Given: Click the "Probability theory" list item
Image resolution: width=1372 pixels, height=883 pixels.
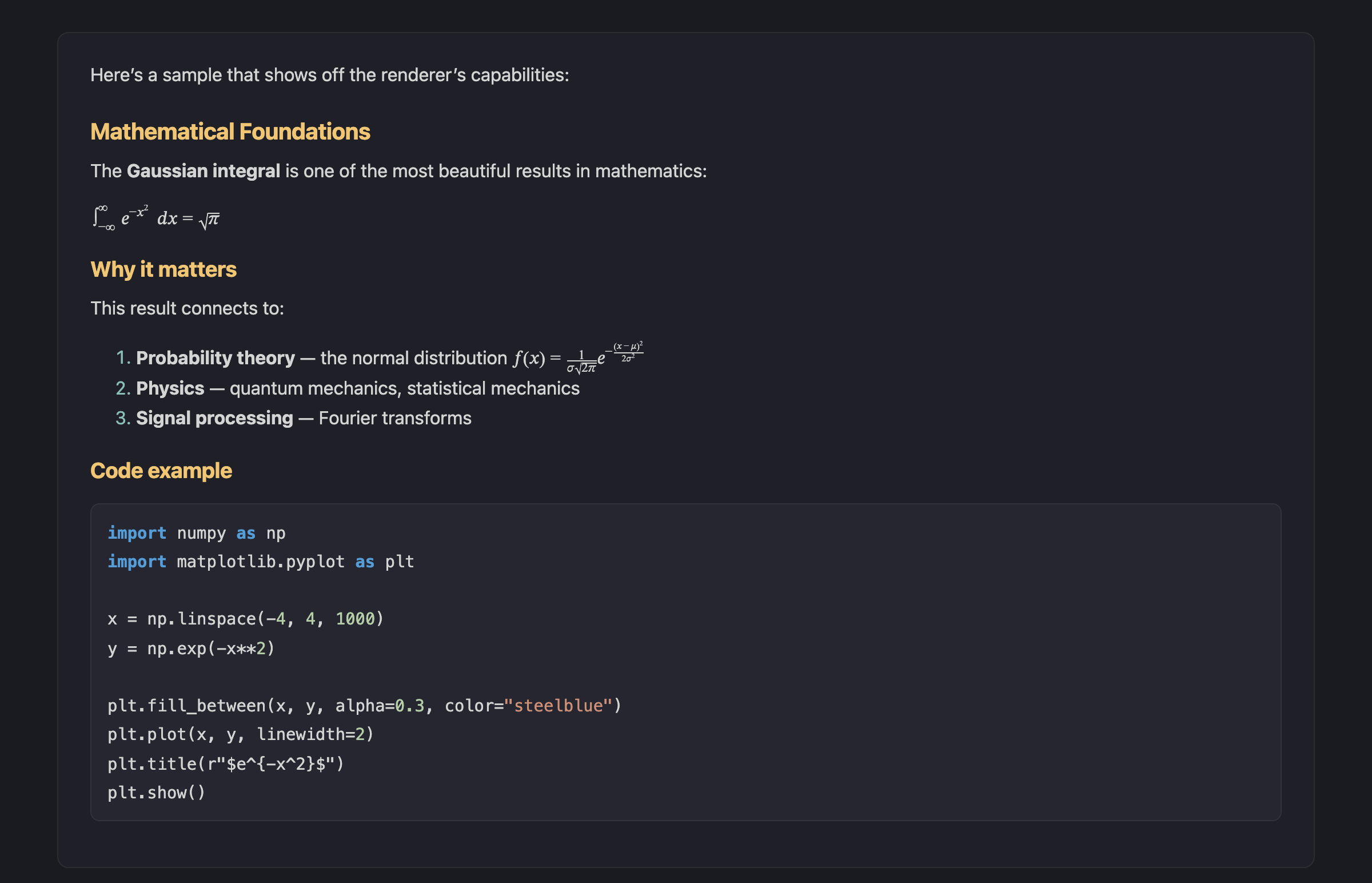Looking at the screenshot, I should click(380, 358).
